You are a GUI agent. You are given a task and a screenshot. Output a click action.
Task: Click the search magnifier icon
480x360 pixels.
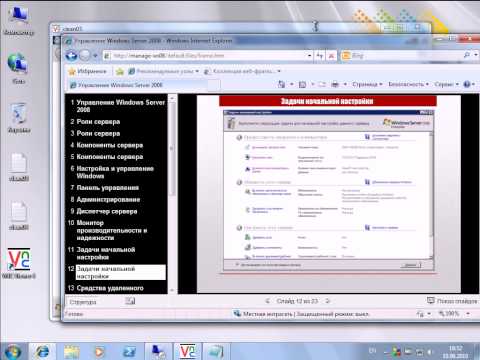[467, 55]
